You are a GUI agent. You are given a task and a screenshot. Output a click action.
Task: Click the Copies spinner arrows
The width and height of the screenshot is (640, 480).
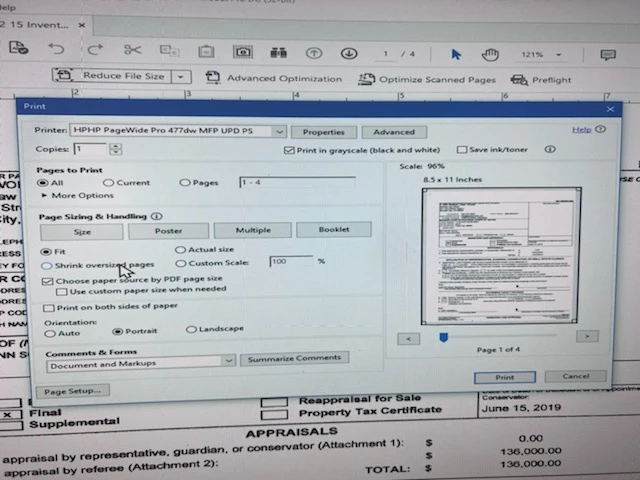(116, 149)
